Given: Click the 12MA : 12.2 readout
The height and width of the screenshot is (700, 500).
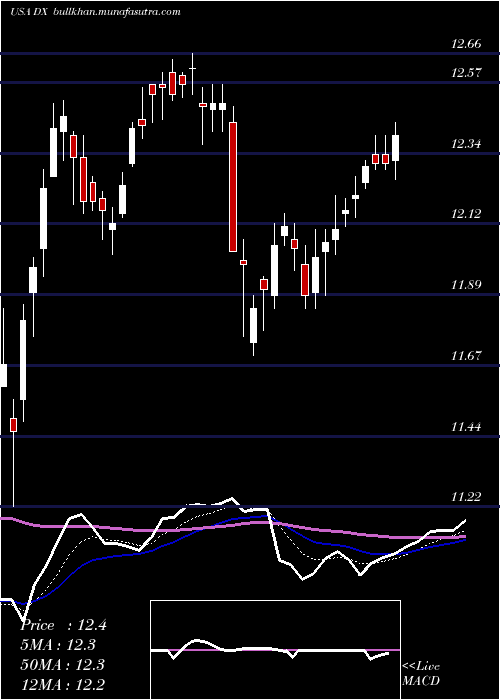Looking at the screenshot, I should pyautogui.click(x=62, y=684).
